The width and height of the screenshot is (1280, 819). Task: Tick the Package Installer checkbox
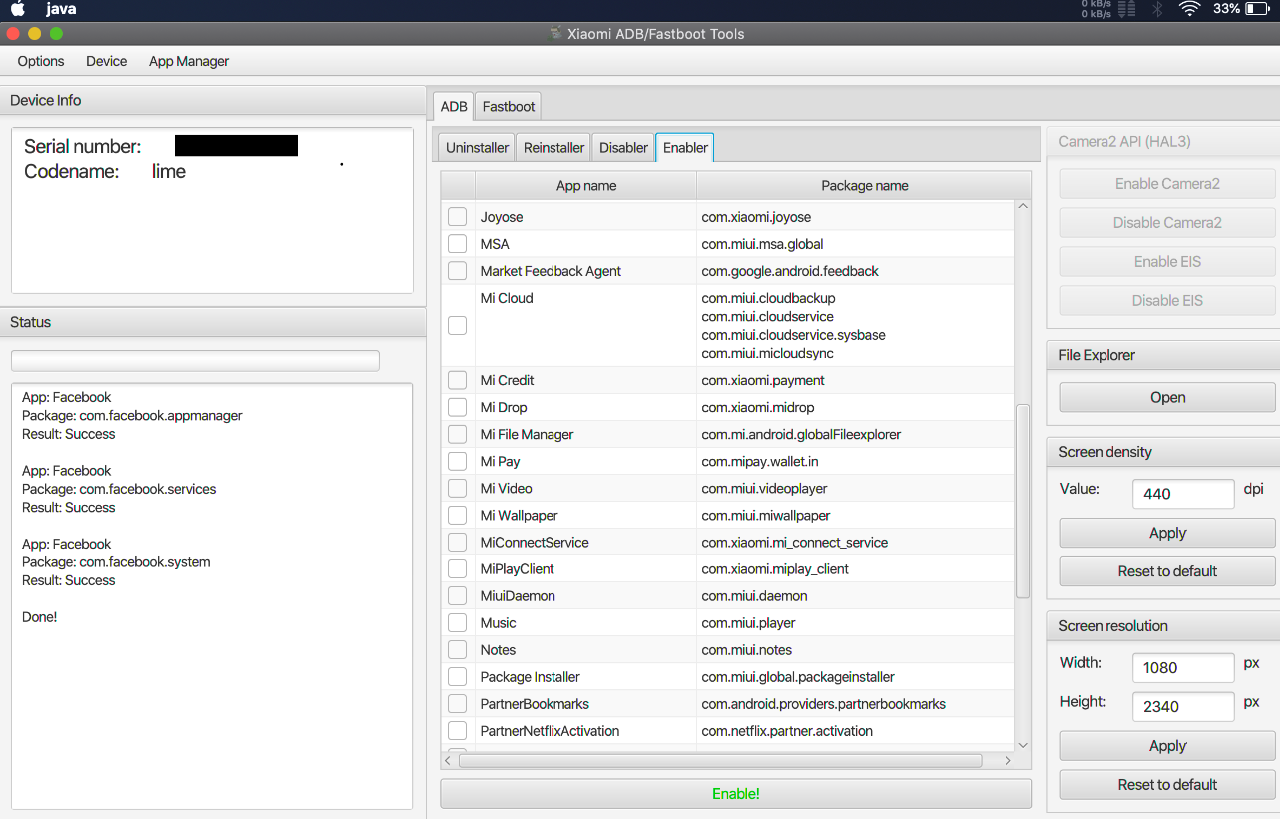[x=457, y=677]
